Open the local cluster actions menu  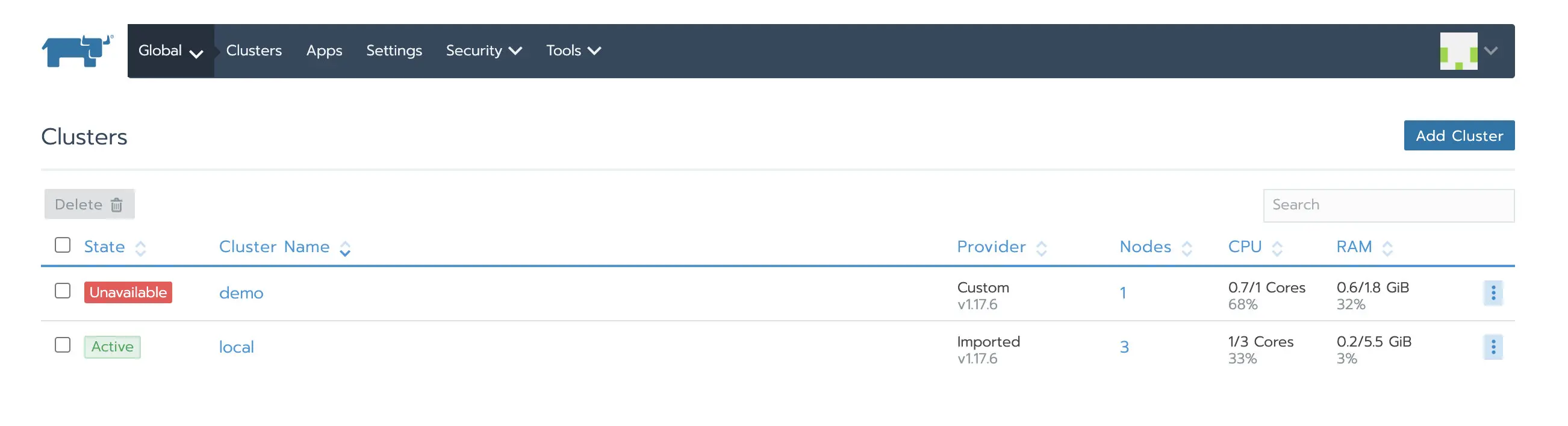(x=1493, y=347)
